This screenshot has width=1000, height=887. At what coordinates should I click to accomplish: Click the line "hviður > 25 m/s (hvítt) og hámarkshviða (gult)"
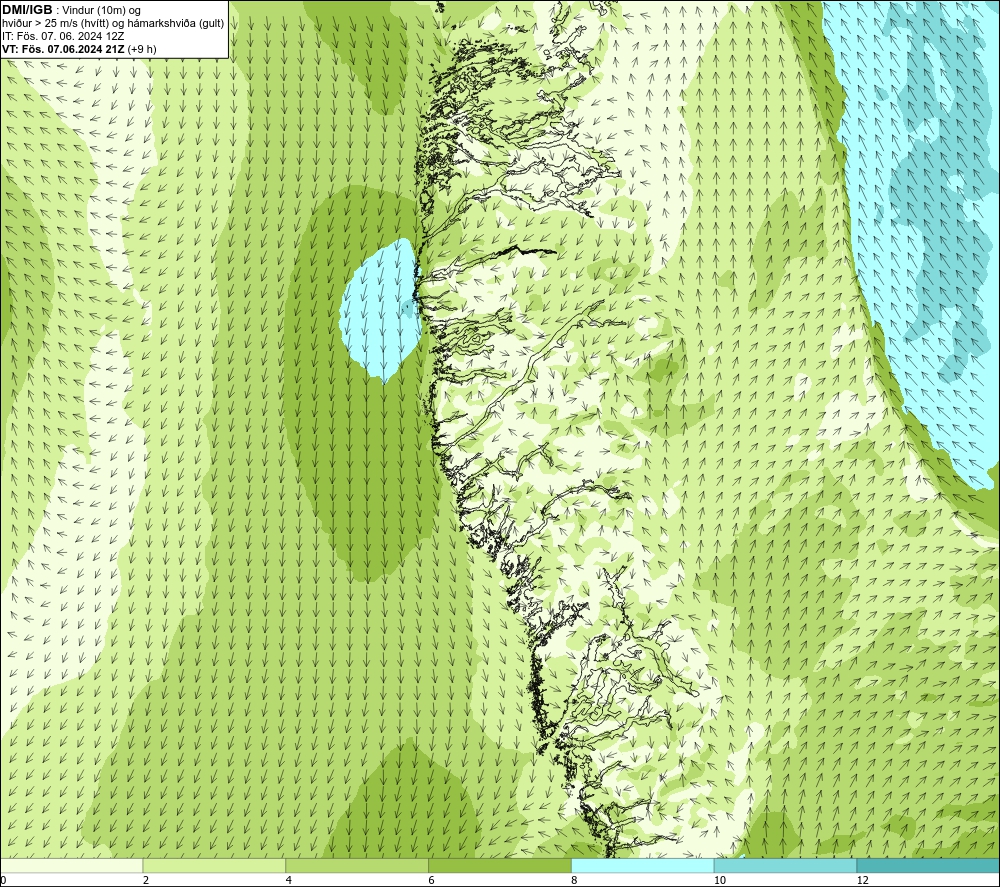point(113,24)
